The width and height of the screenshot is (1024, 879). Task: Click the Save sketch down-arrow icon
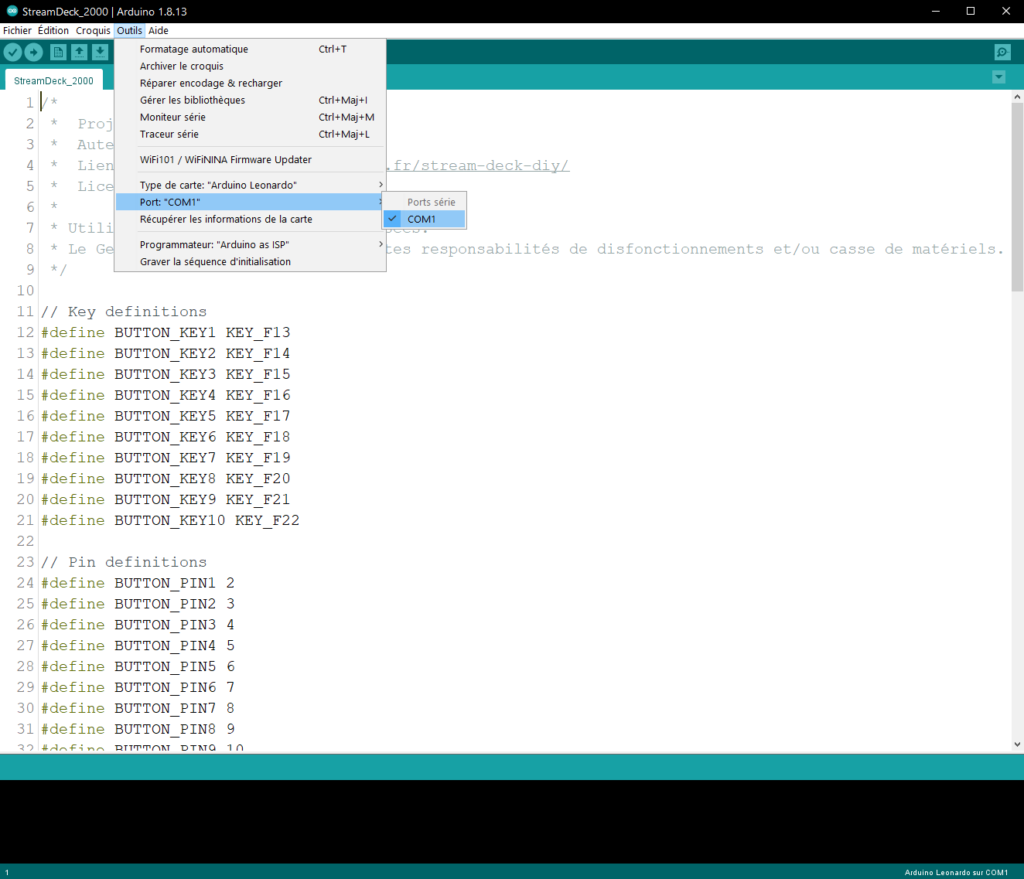100,52
